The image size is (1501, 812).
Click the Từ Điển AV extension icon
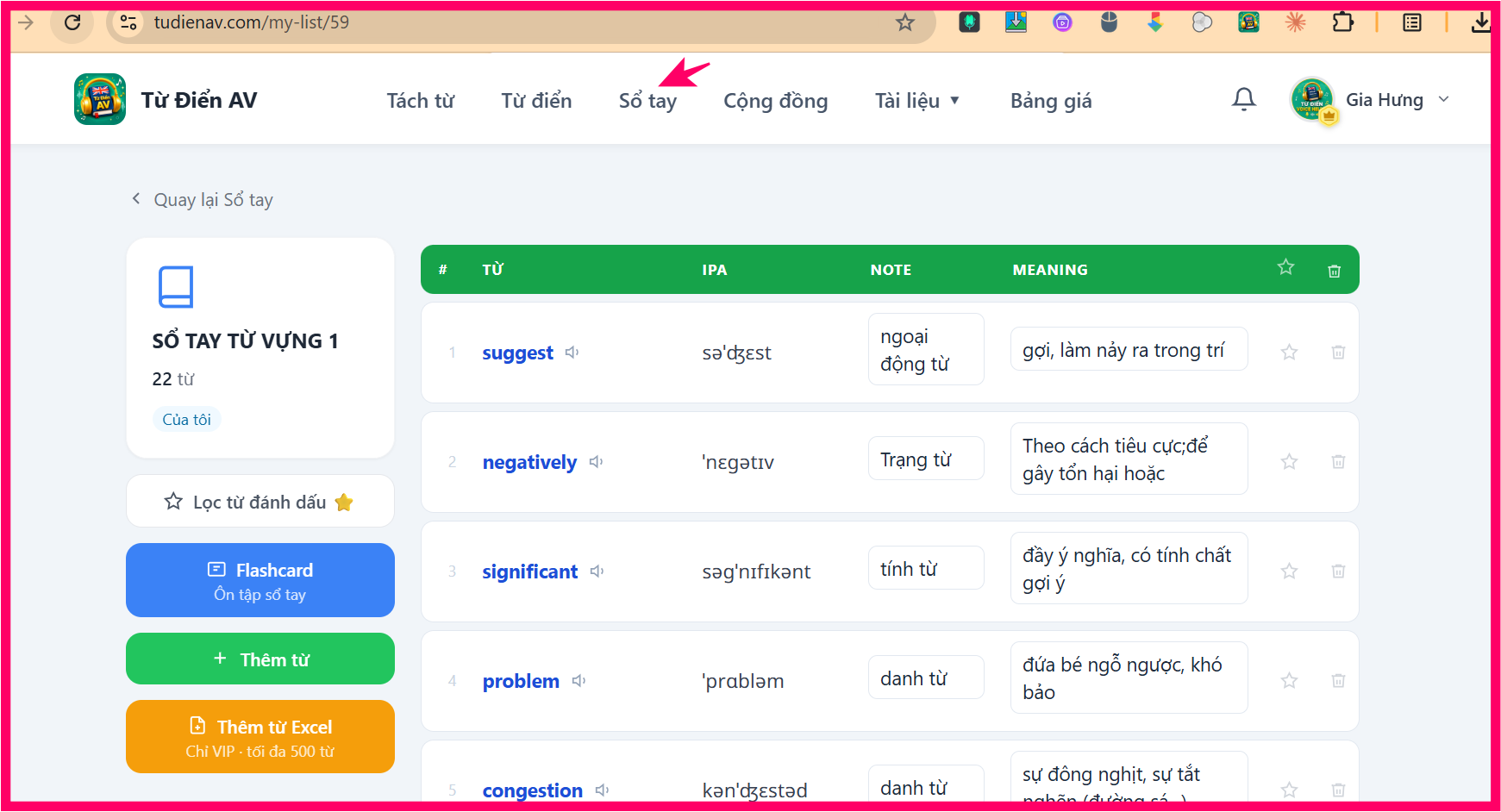pyautogui.click(x=1248, y=22)
